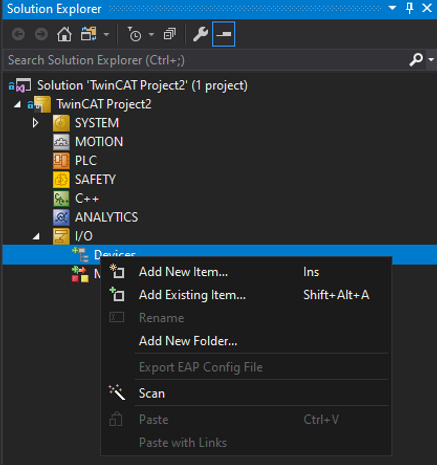This screenshot has height=465, width=437.
Task: Click the Scan wand icon
Action: click(x=117, y=392)
